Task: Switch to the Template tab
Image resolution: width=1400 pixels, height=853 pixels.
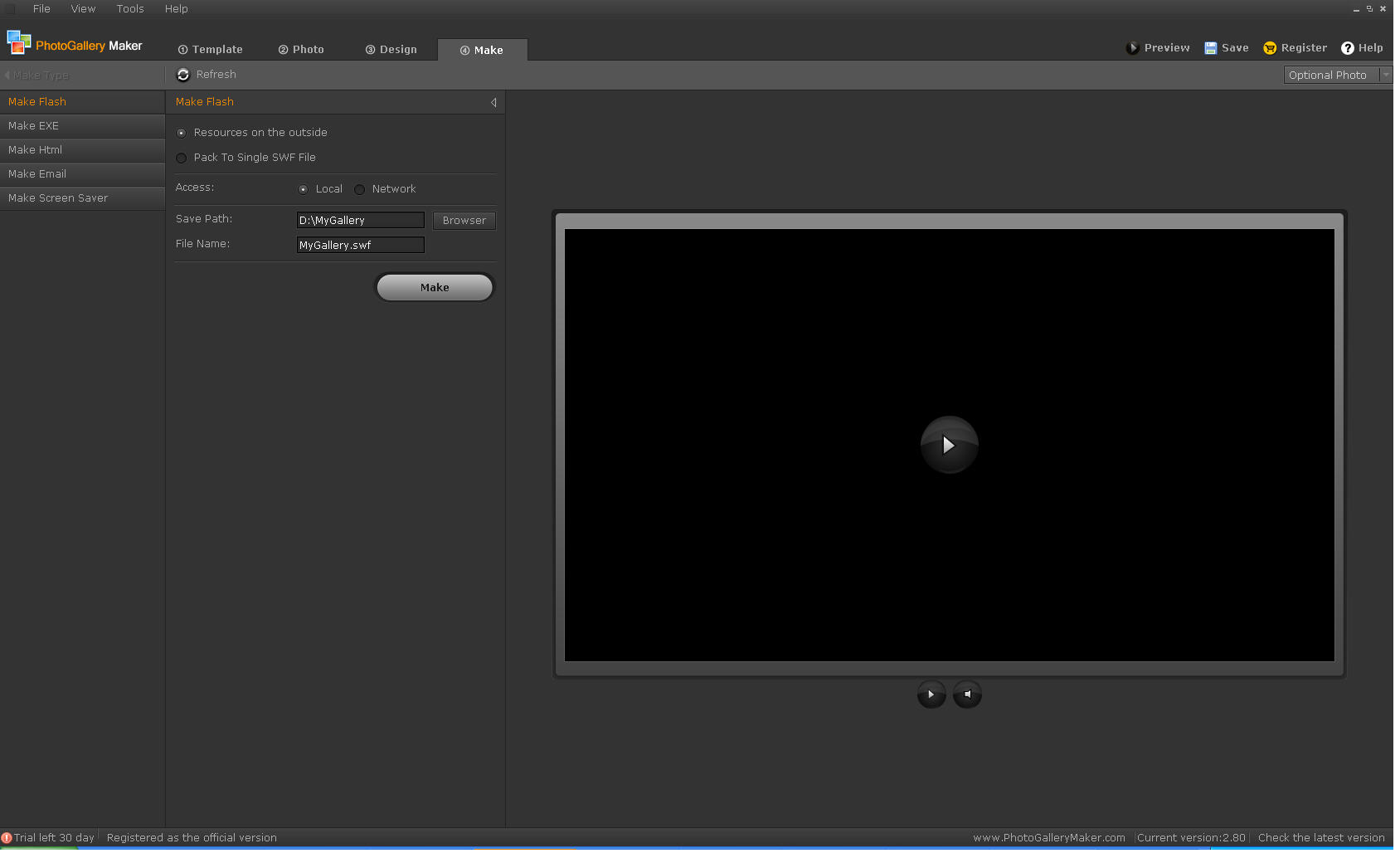Action: (211, 50)
